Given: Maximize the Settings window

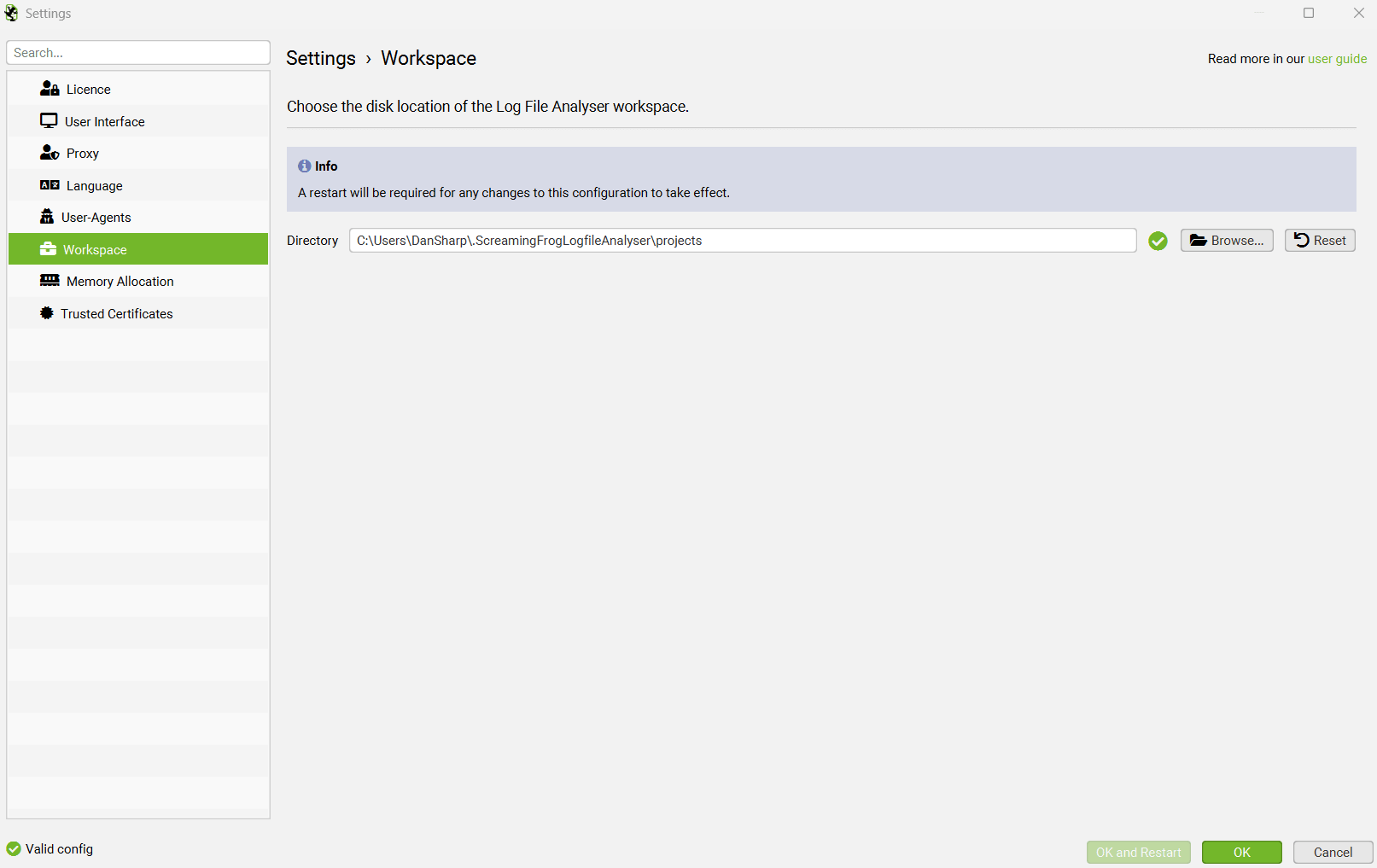Looking at the screenshot, I should pos(1309,13).
